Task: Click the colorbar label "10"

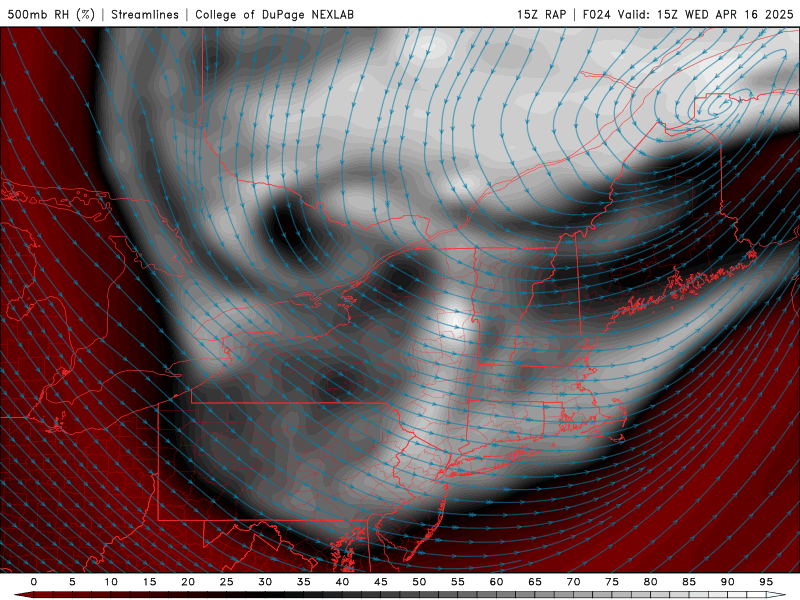Action: [x=111, y=582]
